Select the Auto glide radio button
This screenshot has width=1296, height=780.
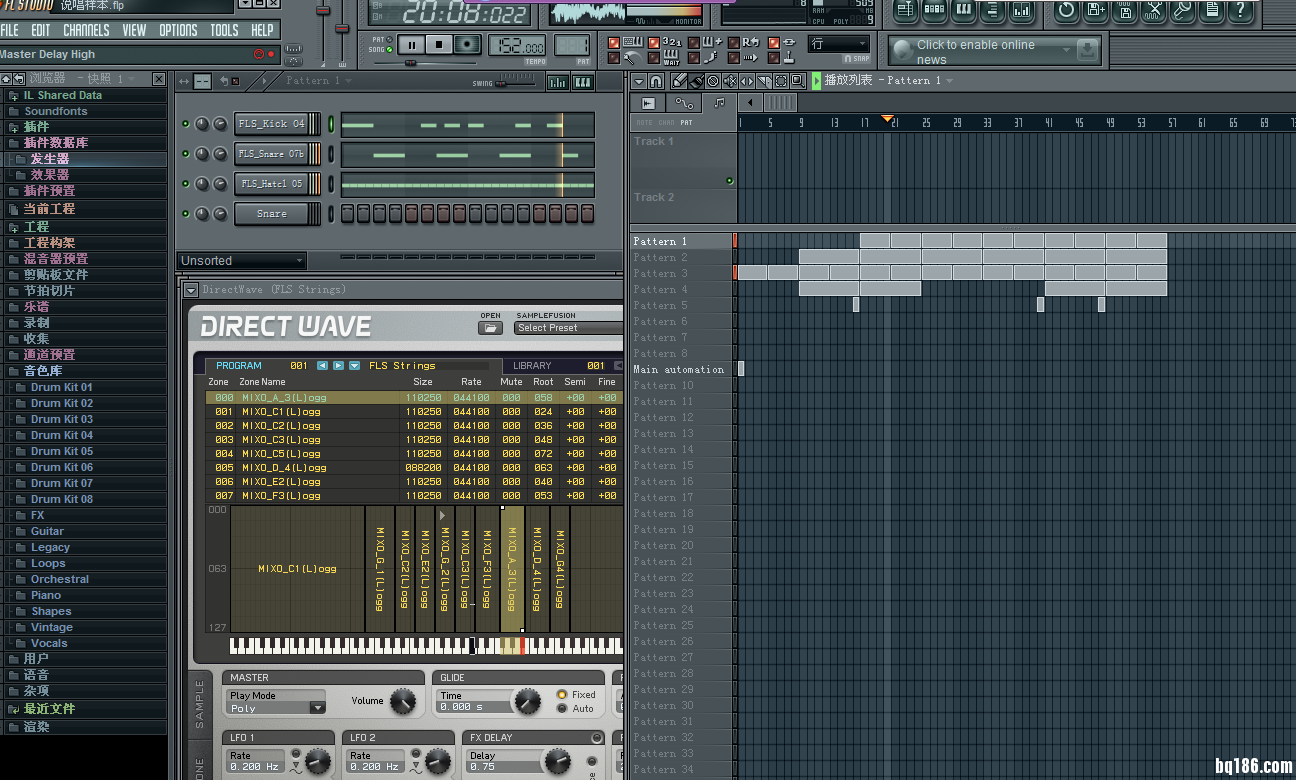tap(562, 709)
